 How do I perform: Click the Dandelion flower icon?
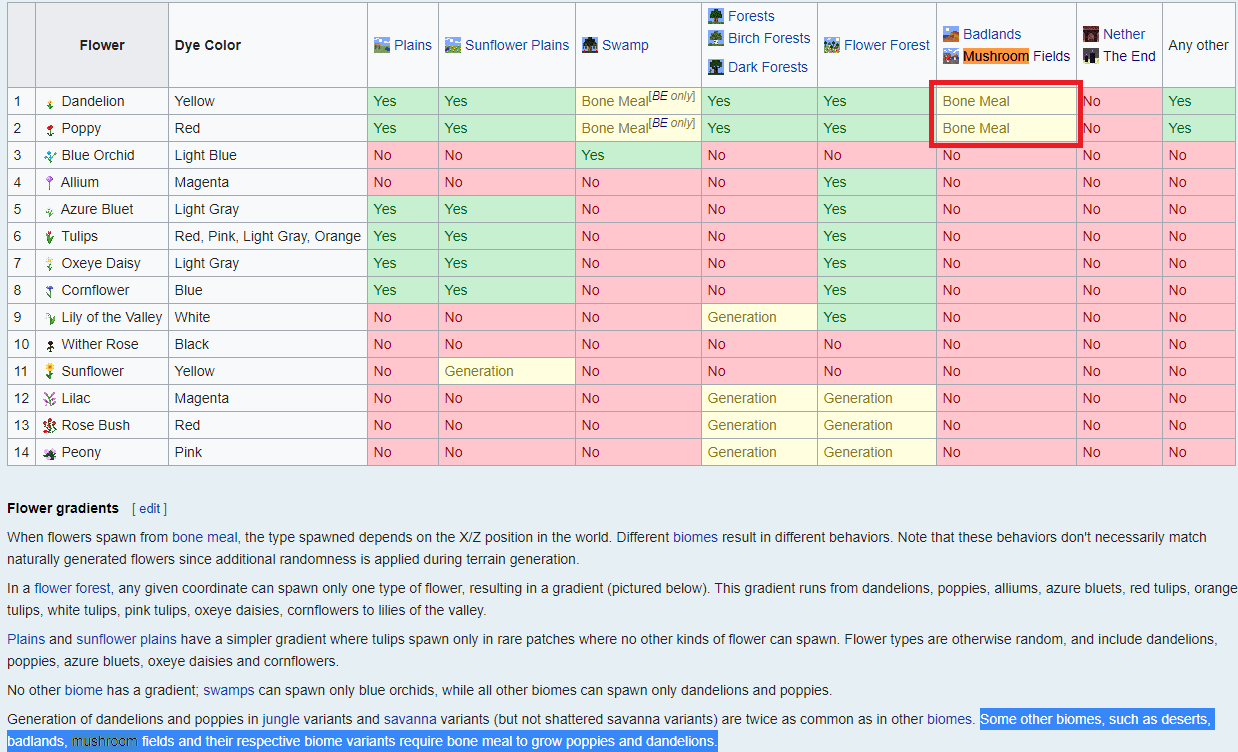click(50, 102)
